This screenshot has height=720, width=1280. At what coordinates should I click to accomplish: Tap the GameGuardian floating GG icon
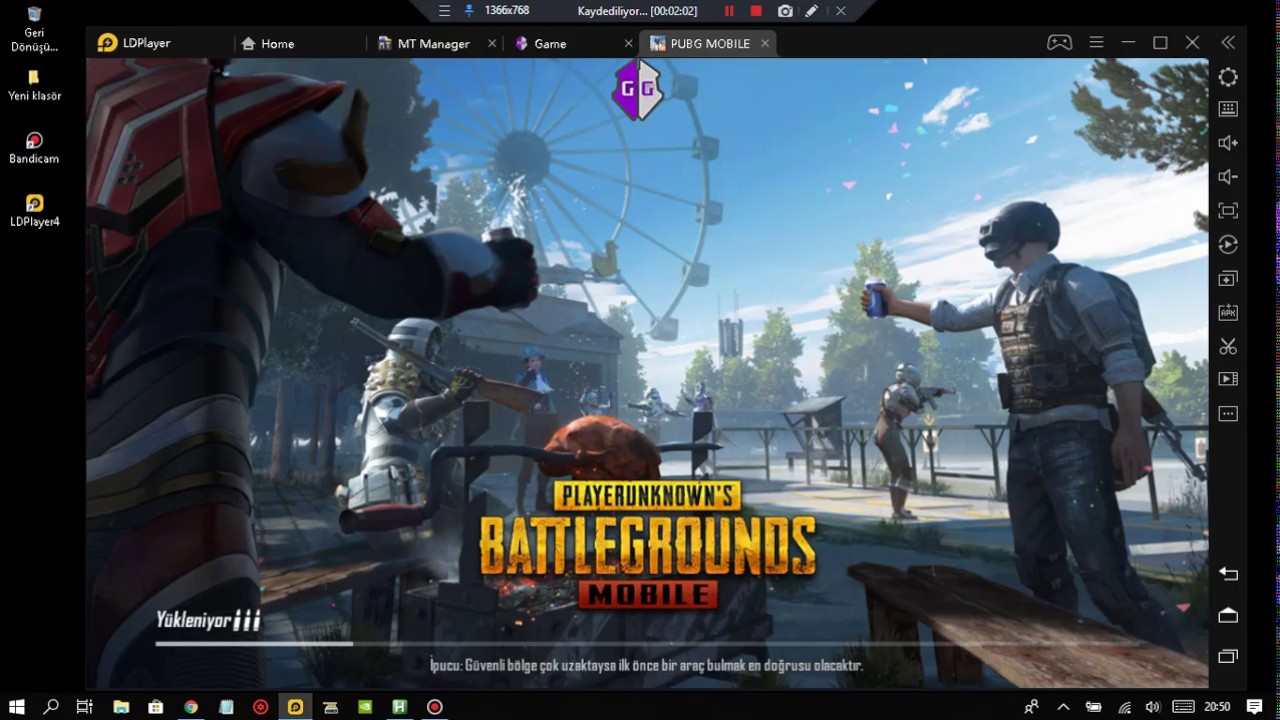(637, 89)
